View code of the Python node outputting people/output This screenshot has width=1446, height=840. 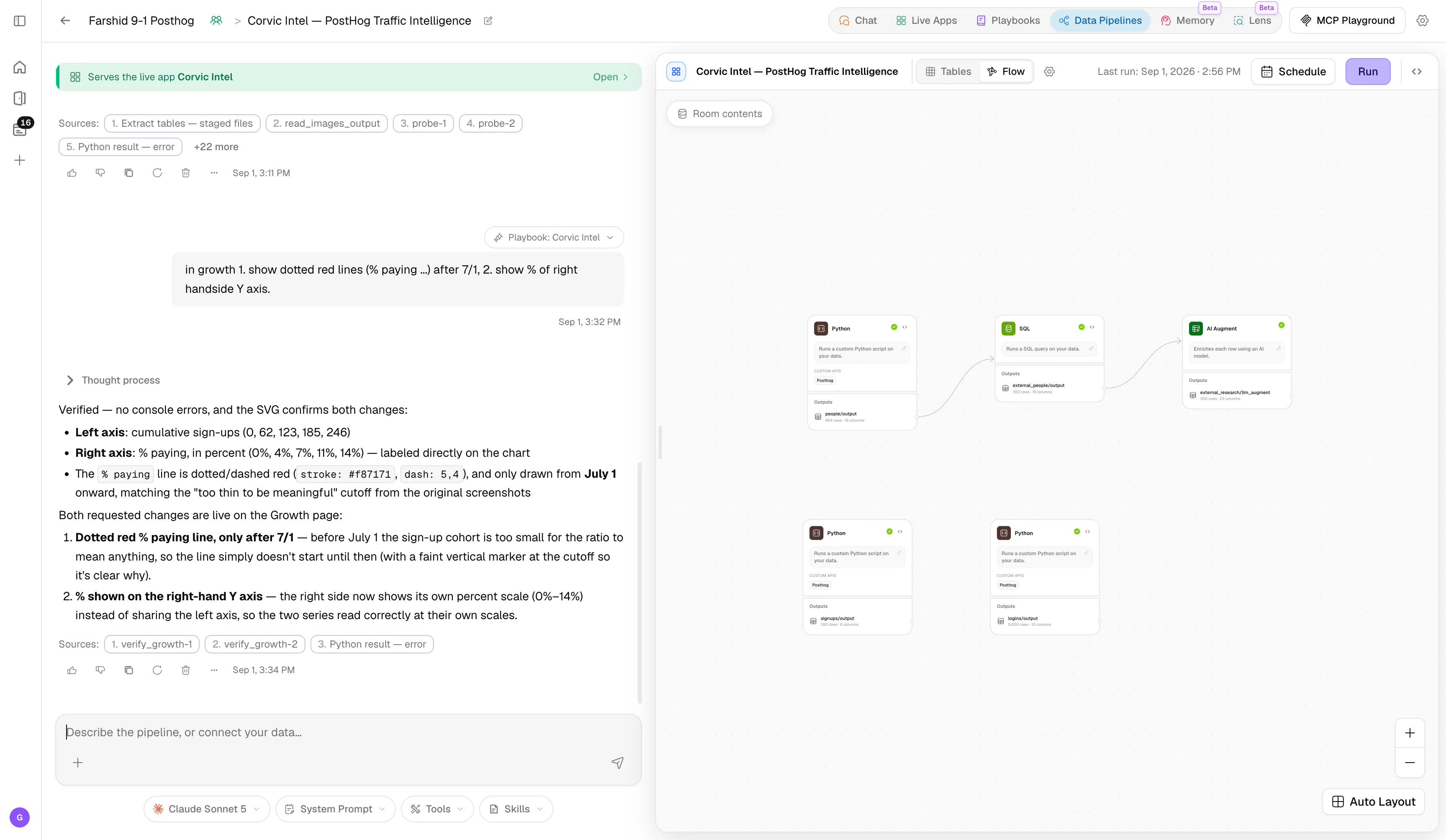[904, 327]
